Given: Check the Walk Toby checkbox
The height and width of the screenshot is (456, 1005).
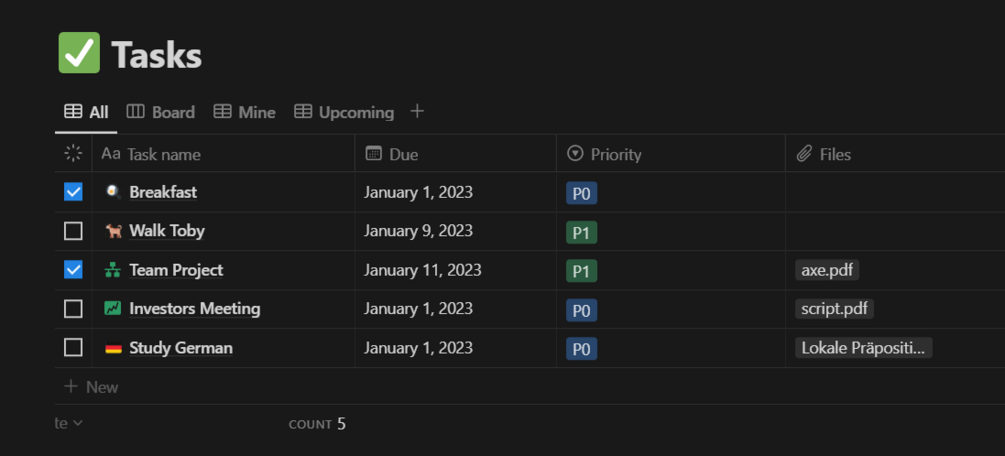Looking at the screenshot, I should [73, 231].
